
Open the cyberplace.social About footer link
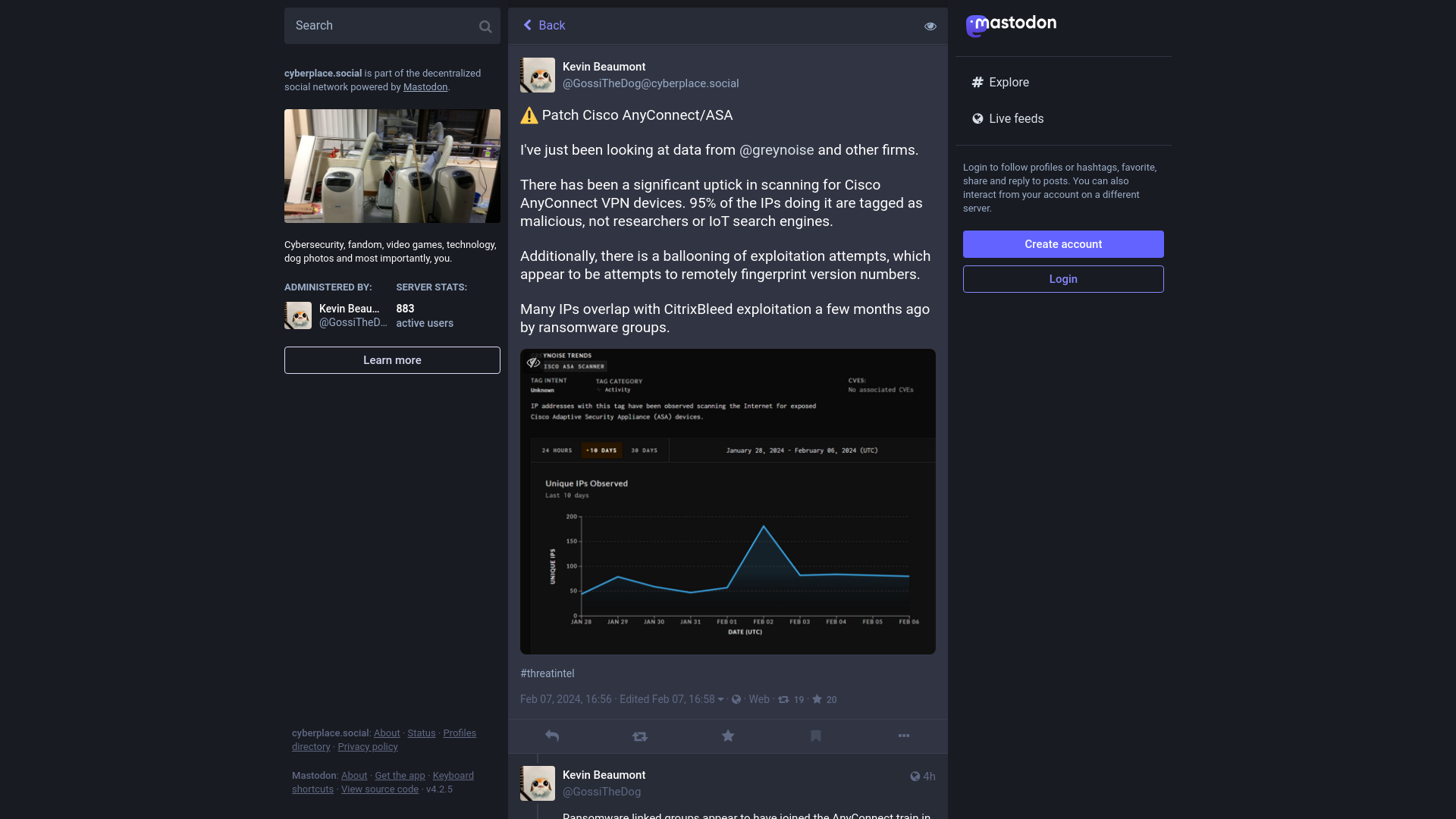(x=387, y=733)
